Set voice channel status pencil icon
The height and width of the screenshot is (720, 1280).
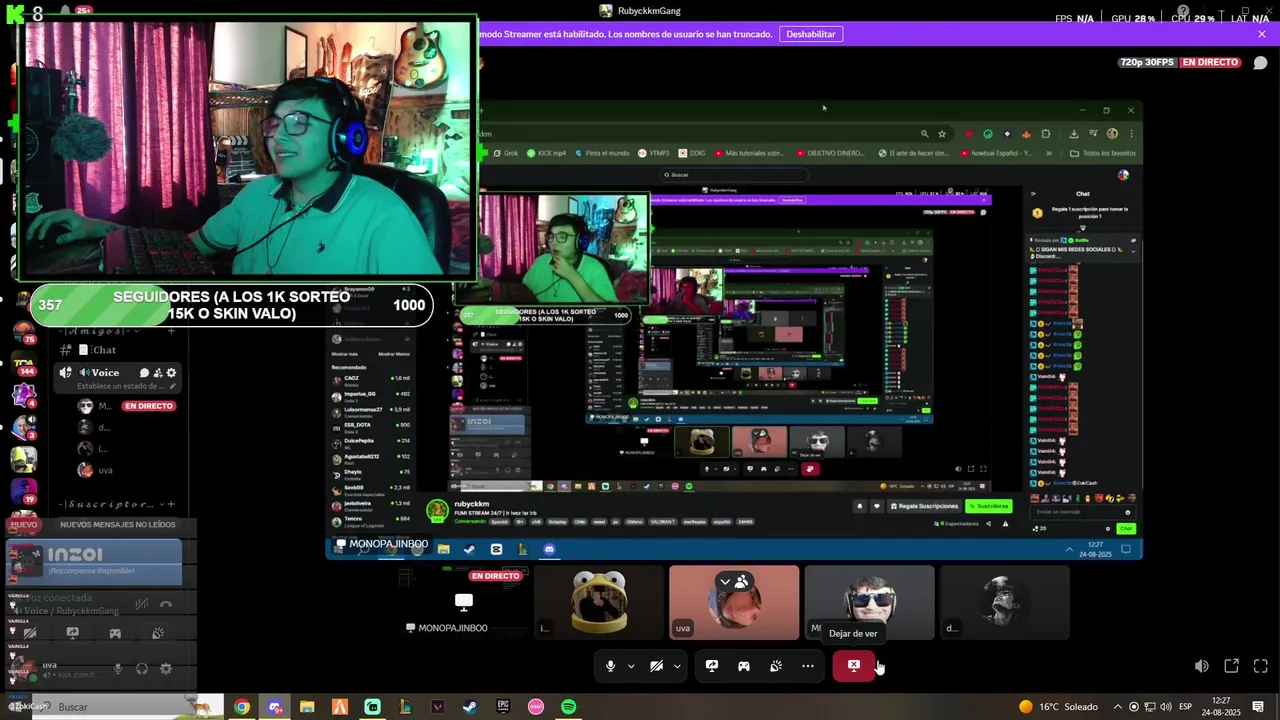(173, 386)
